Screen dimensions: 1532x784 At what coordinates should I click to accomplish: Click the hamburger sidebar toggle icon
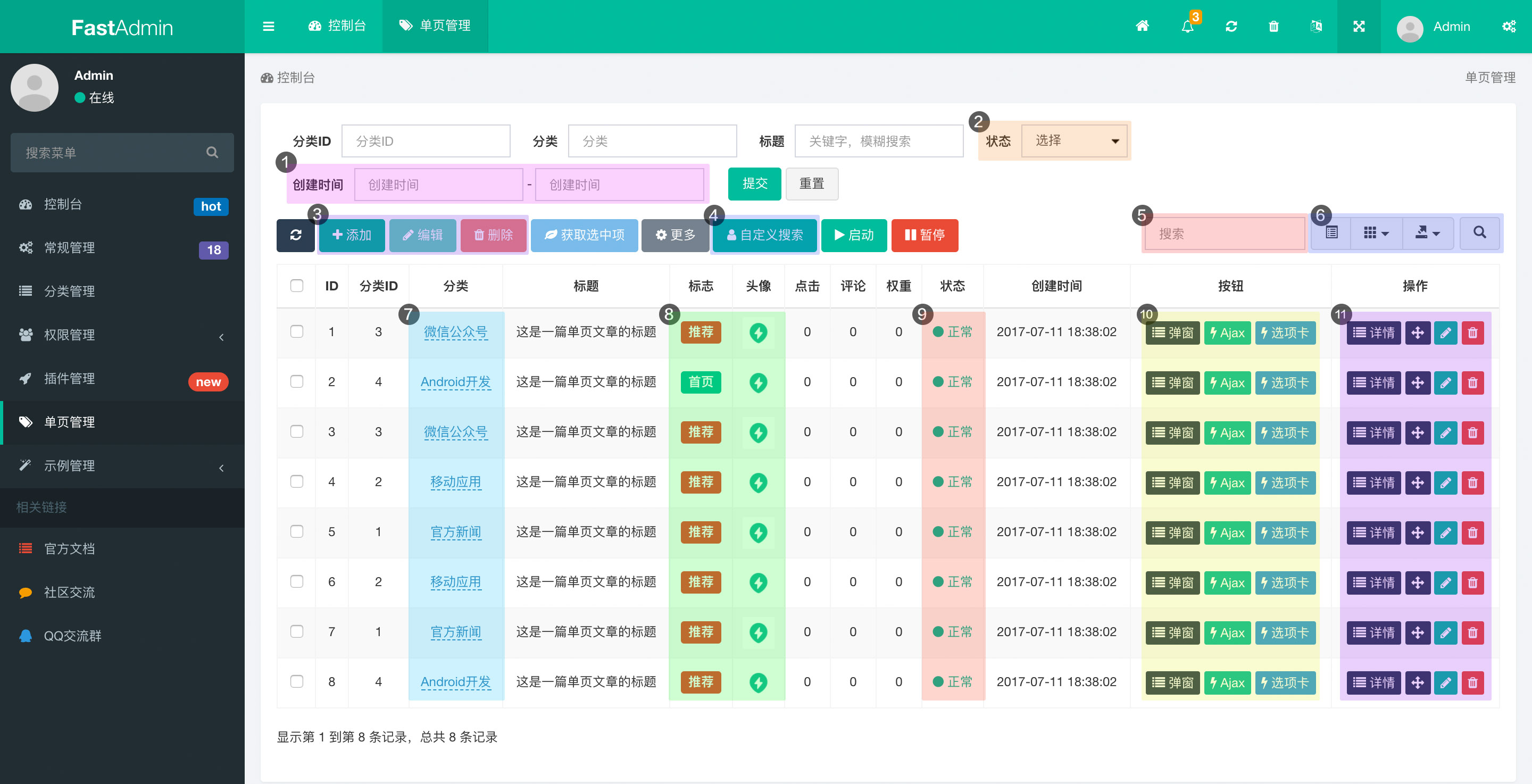(x=268, y=26)
